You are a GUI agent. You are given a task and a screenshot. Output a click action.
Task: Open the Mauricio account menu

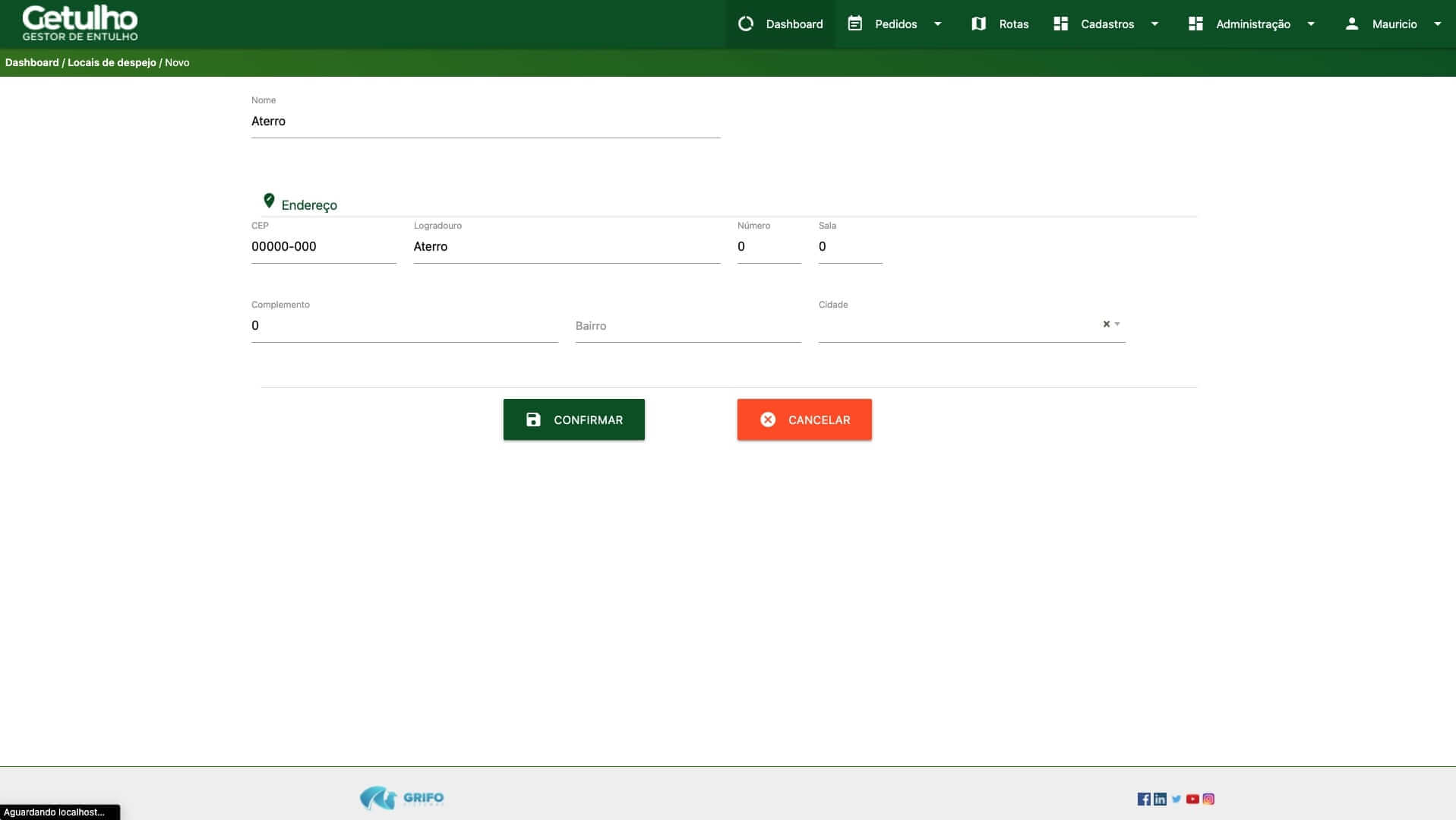pyautogui.click(x=1393, y=24)
